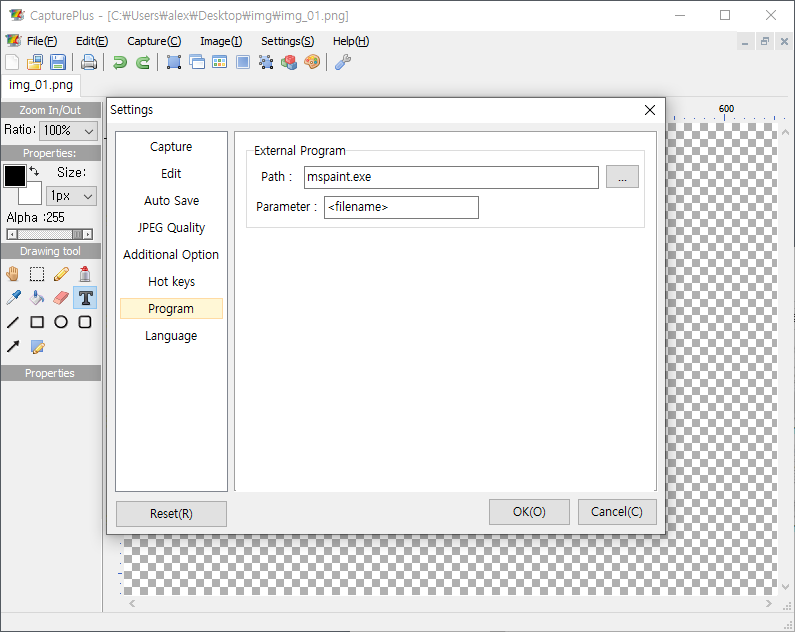The height and width of the screenshot is (632, 795).
Task: Choose the Eyedropper color picker tool
Action: click(x=13, y=297)
